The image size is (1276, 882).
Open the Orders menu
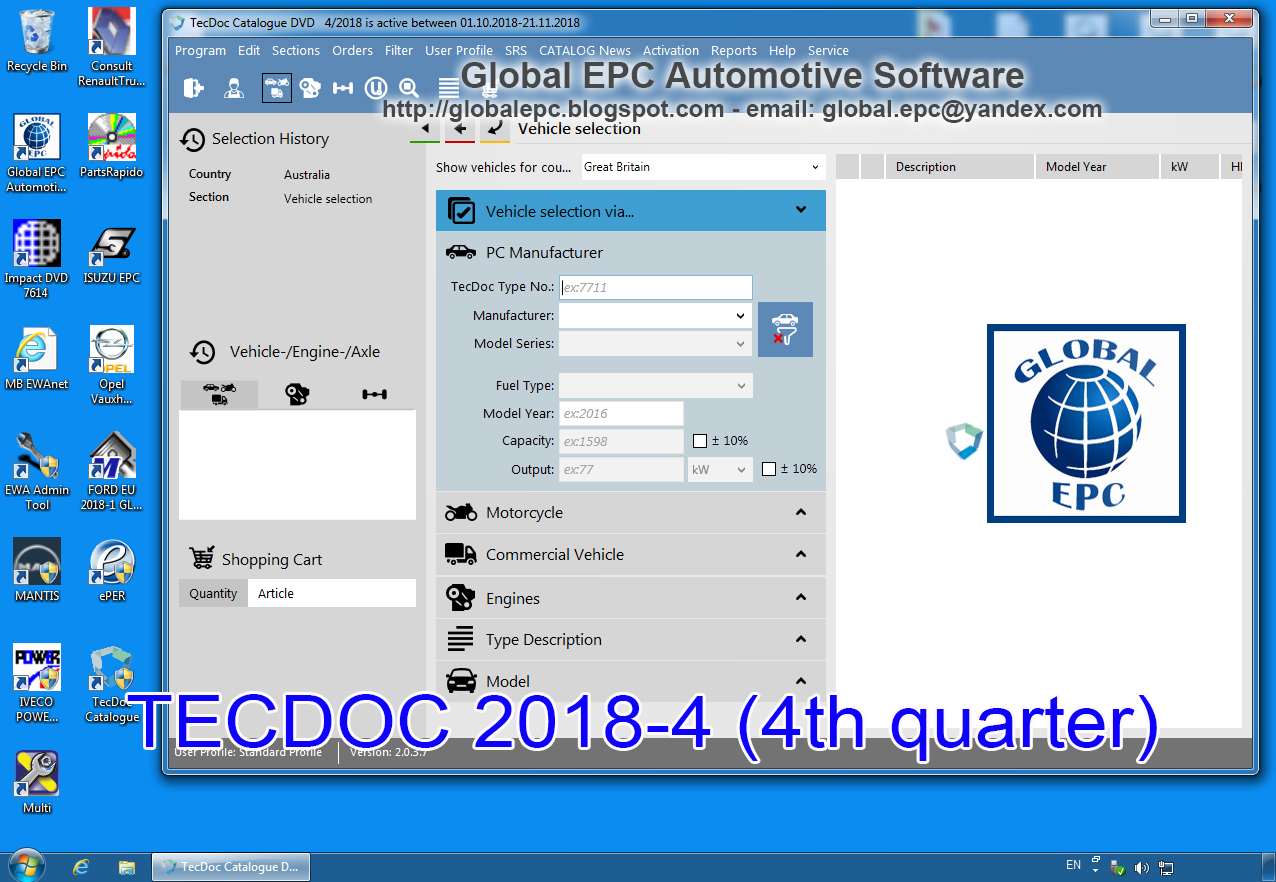pyautogui.click(x=352, y=50)
